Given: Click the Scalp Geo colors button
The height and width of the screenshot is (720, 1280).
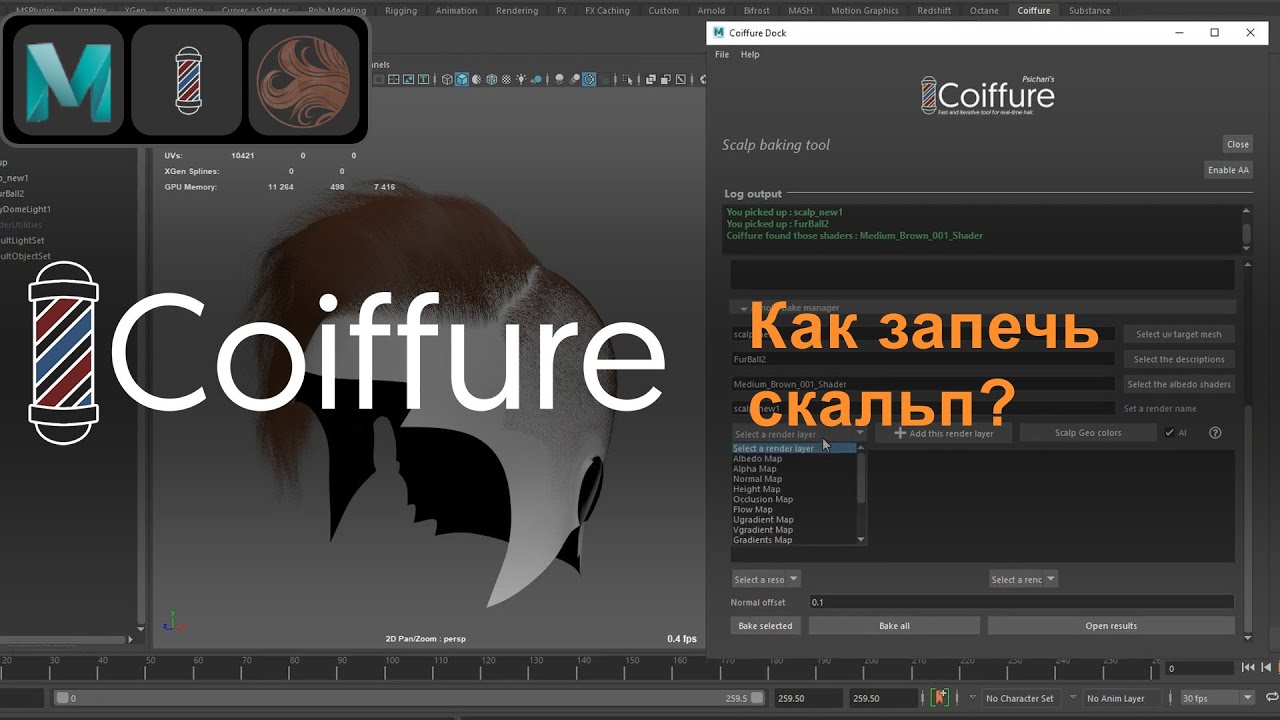Looking at the screenshot, I should coord(1088,433).
